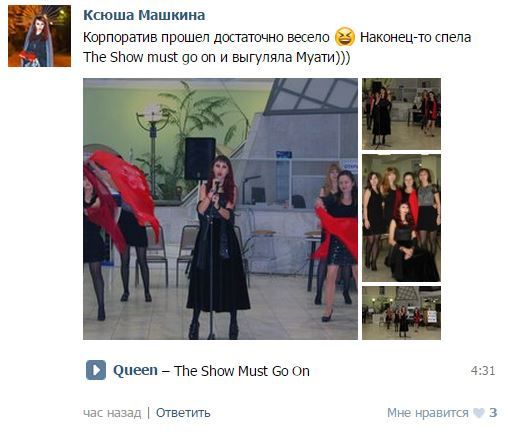Screen dimensions: 508x432
Task: Select The Show Must Go On track title
Action: [x=242, y=371]
